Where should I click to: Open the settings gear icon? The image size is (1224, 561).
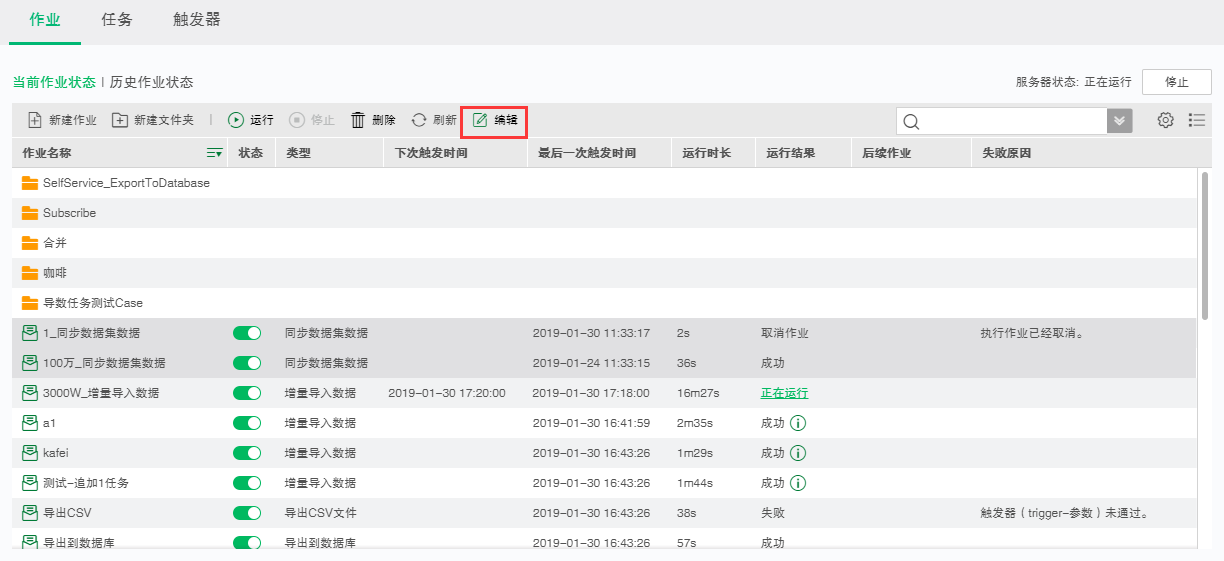tap(1165, 120)
